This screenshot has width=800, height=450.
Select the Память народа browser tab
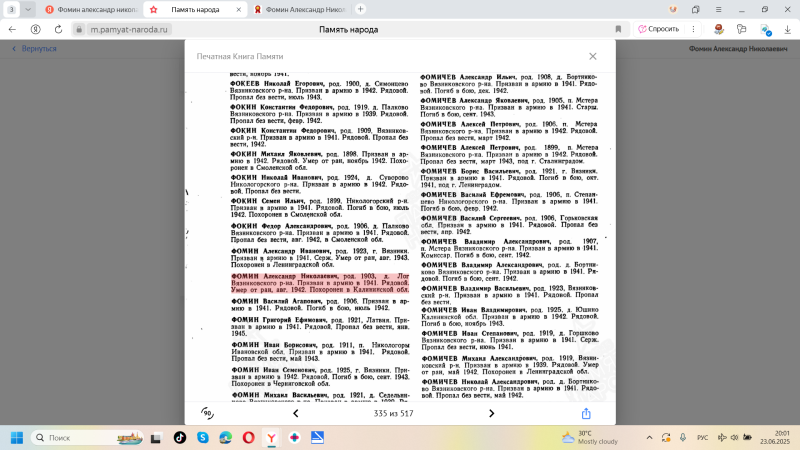click(195, 9)
